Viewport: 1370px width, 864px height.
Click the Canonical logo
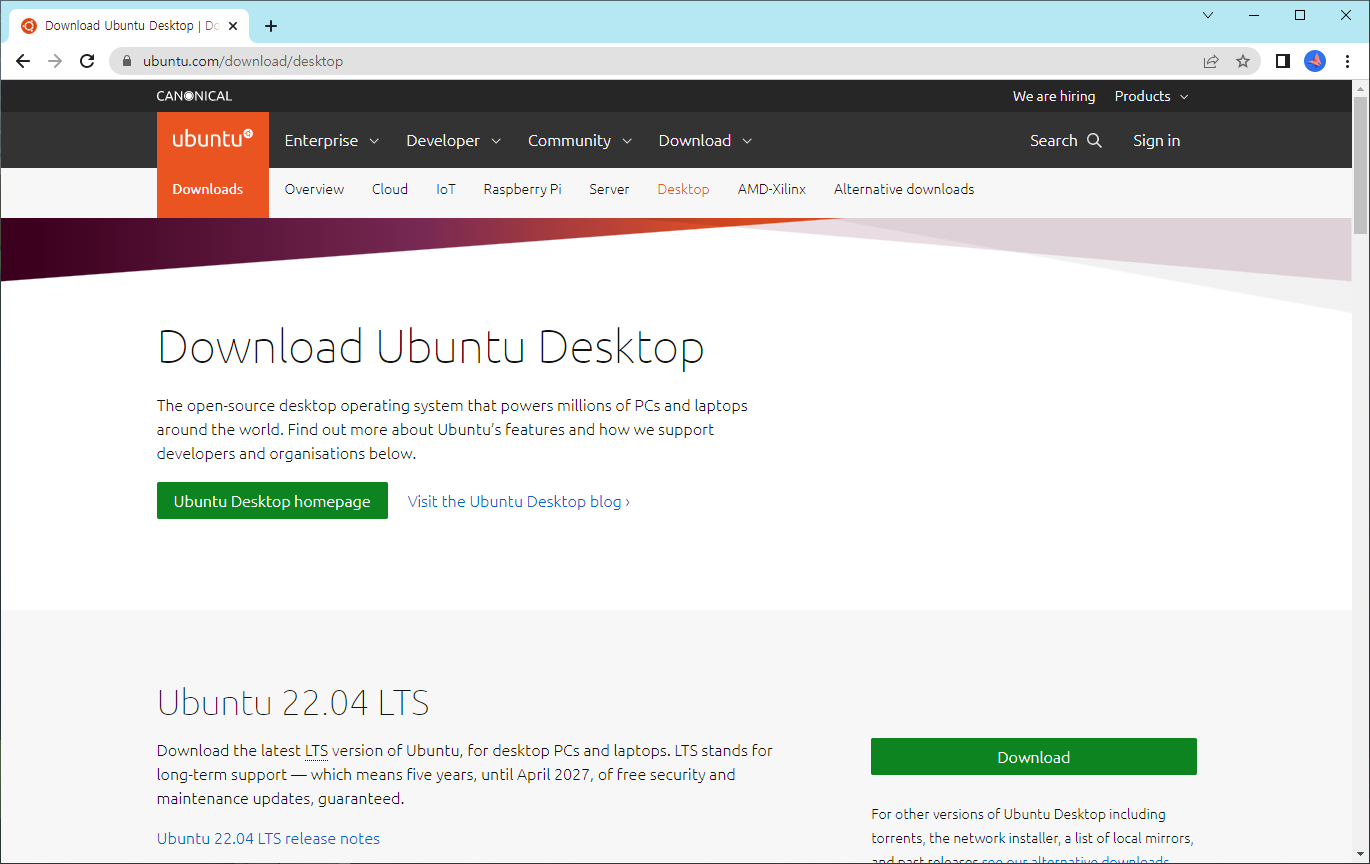(194, 96)
